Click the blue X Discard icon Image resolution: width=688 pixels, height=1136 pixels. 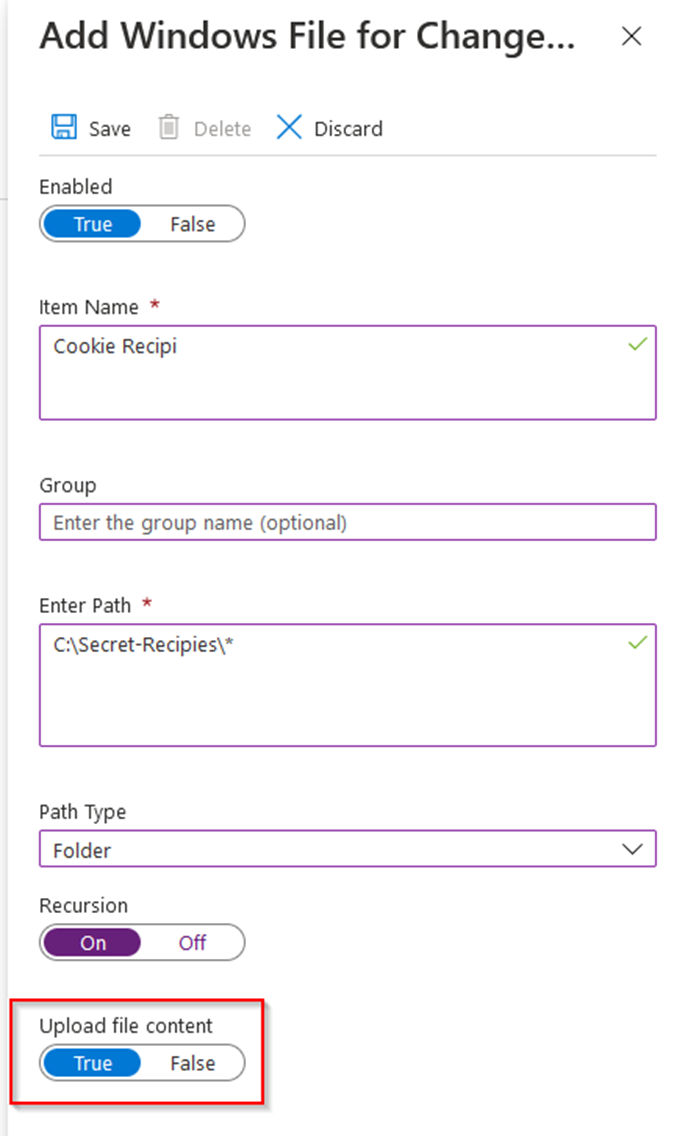[x=288, y=127]
